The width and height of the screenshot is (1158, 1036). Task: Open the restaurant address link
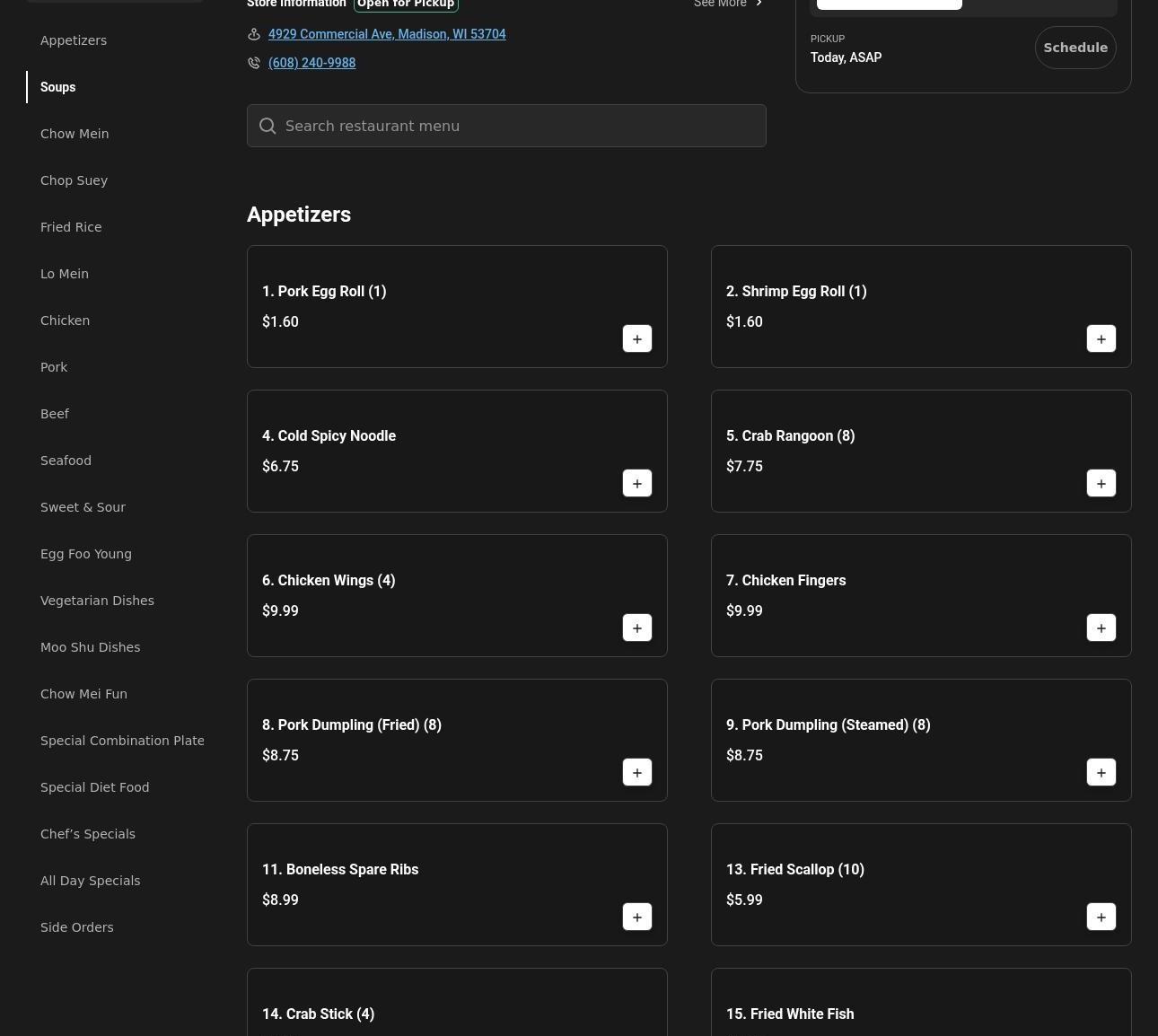pos(387,34)
